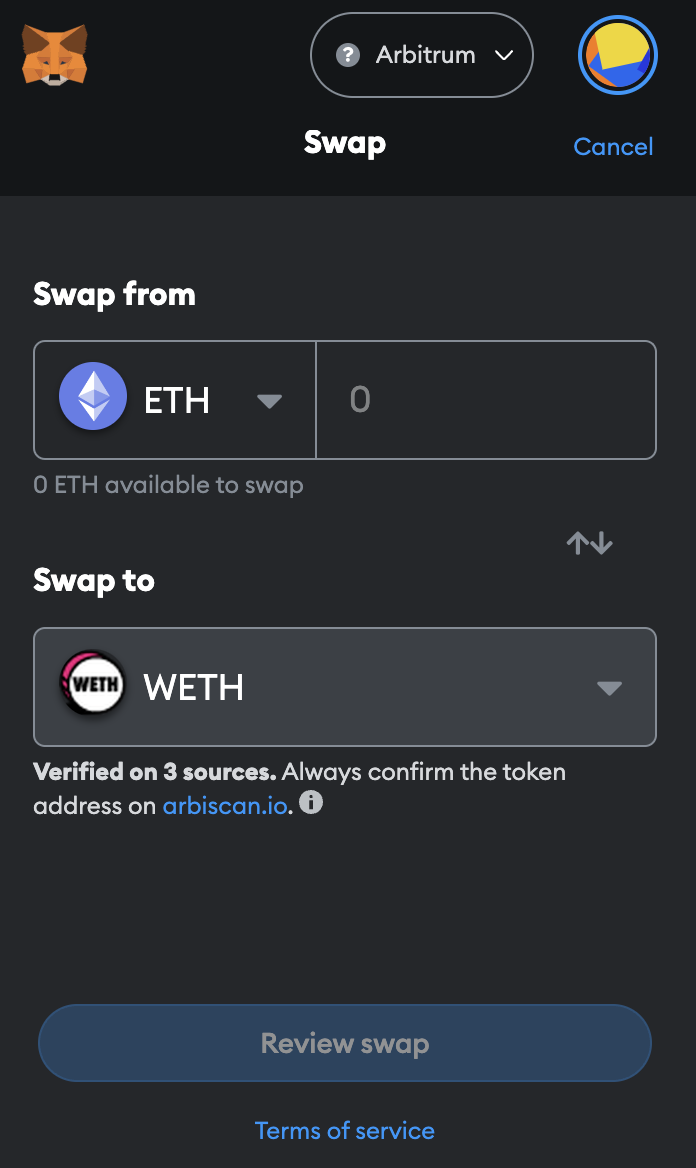This screenshot has width=696, height=1168.
Task: Click the MetaMask fox logo
Action: click(x=54, y=55)
